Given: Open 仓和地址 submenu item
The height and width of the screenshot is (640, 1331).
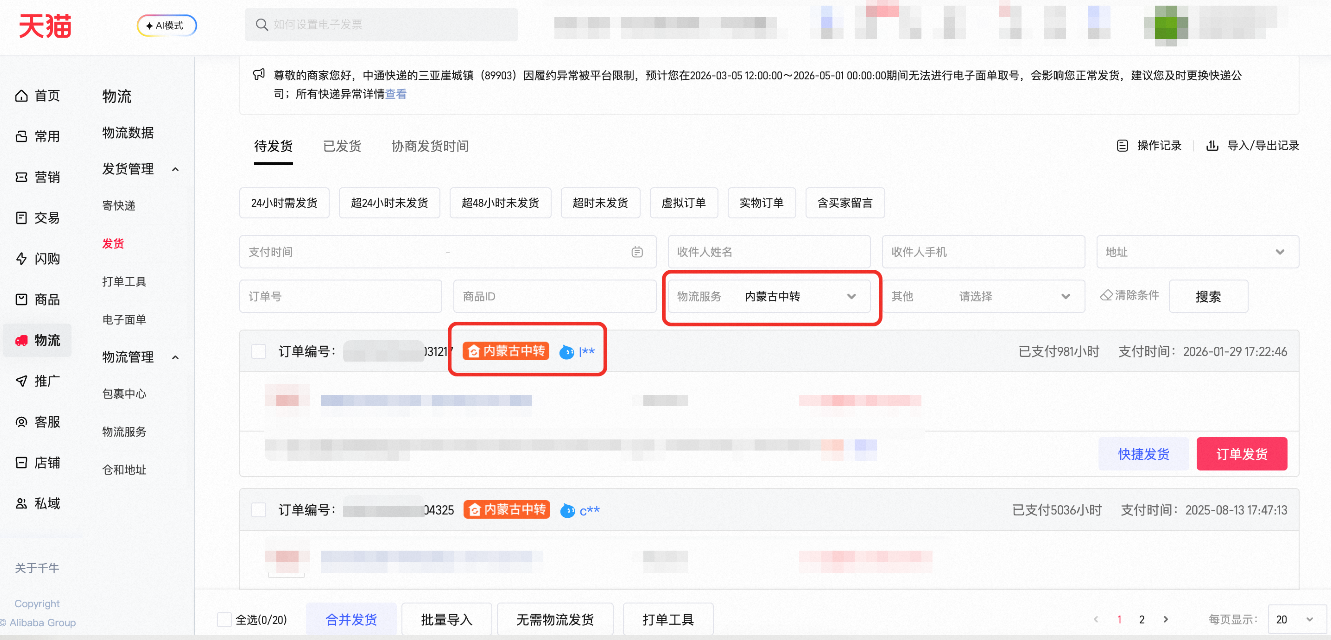Looking at the screenshot, I should click(x=124, y=470).
